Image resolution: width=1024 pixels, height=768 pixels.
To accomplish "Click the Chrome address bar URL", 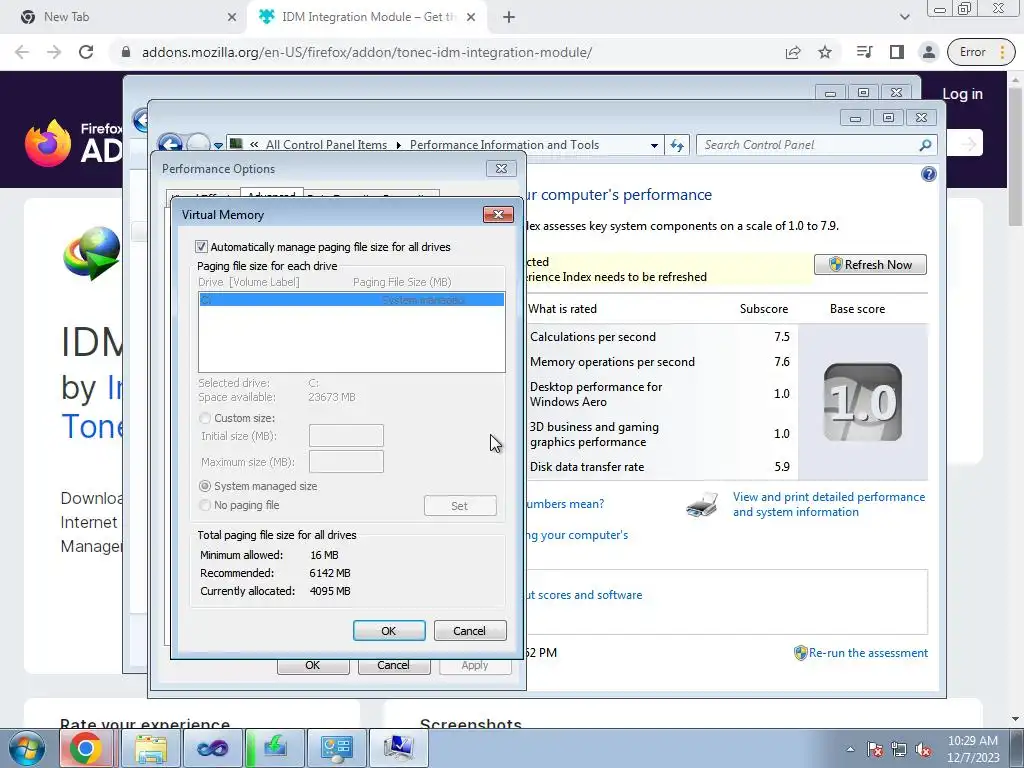I will tap(367, 52).
